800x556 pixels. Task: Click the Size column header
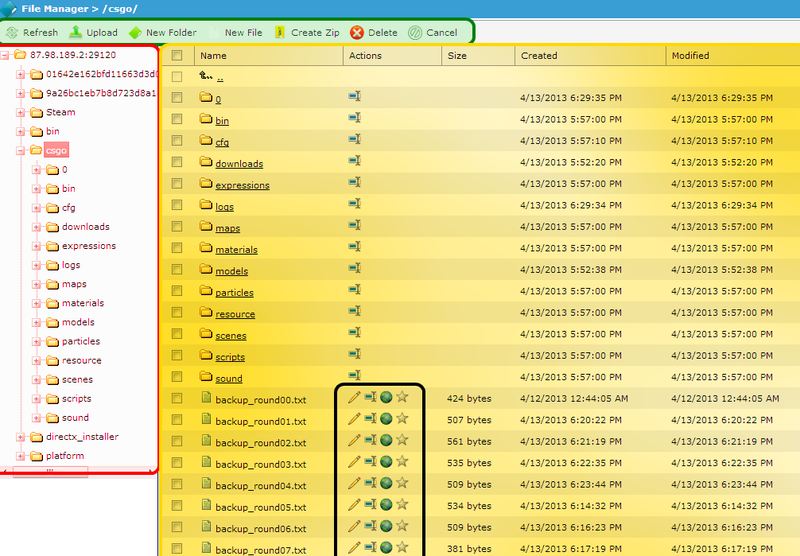click(x=457, y=56)
